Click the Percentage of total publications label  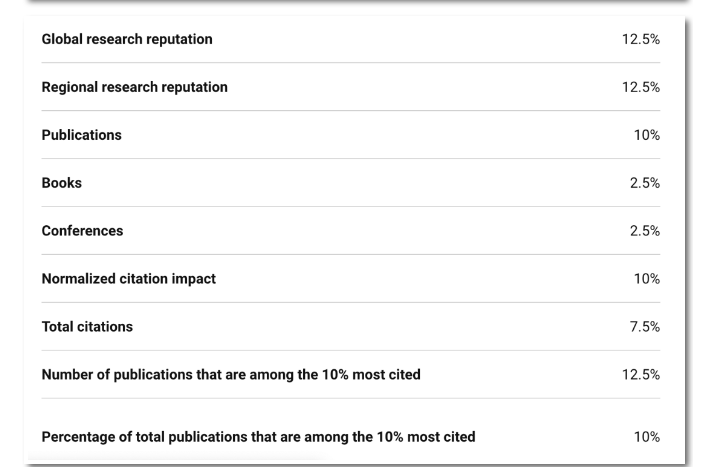click(258, 437)
